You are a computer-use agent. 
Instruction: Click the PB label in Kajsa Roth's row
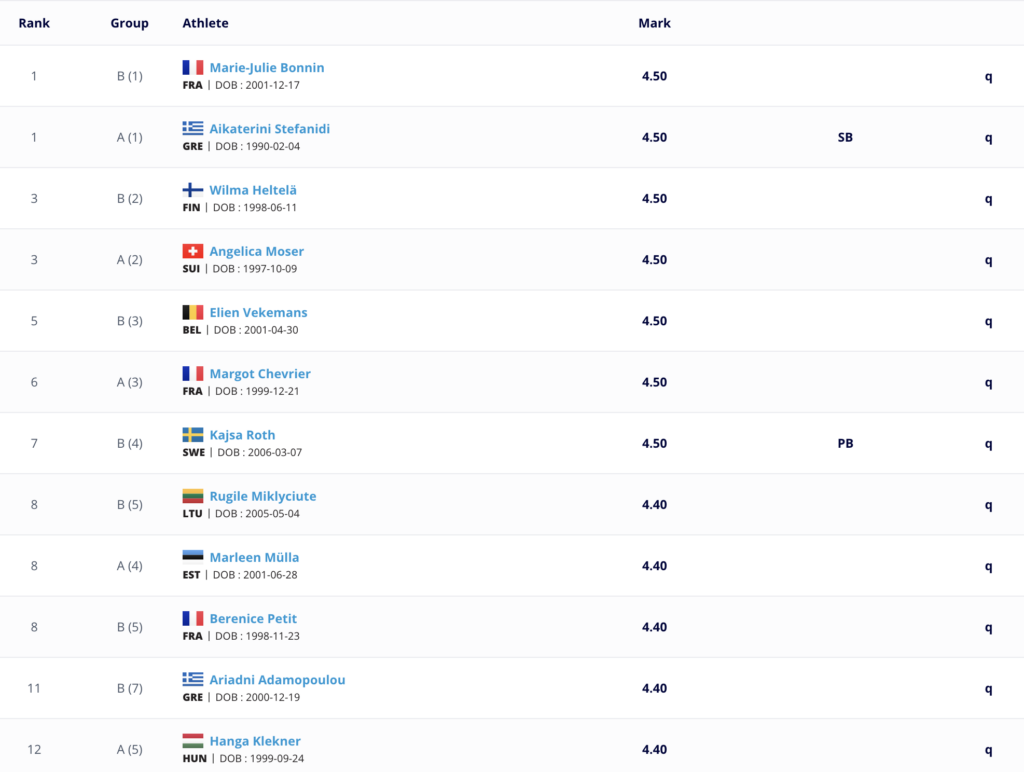point(845,443)
